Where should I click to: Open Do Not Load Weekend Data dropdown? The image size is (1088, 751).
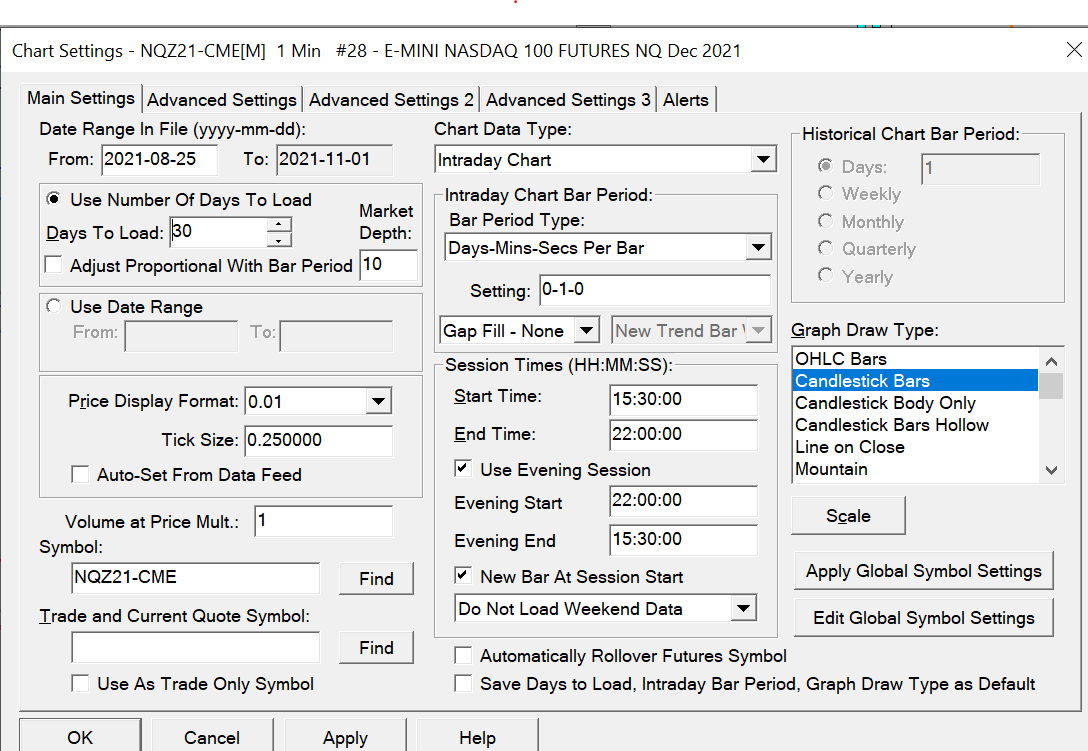pos(743,608)
